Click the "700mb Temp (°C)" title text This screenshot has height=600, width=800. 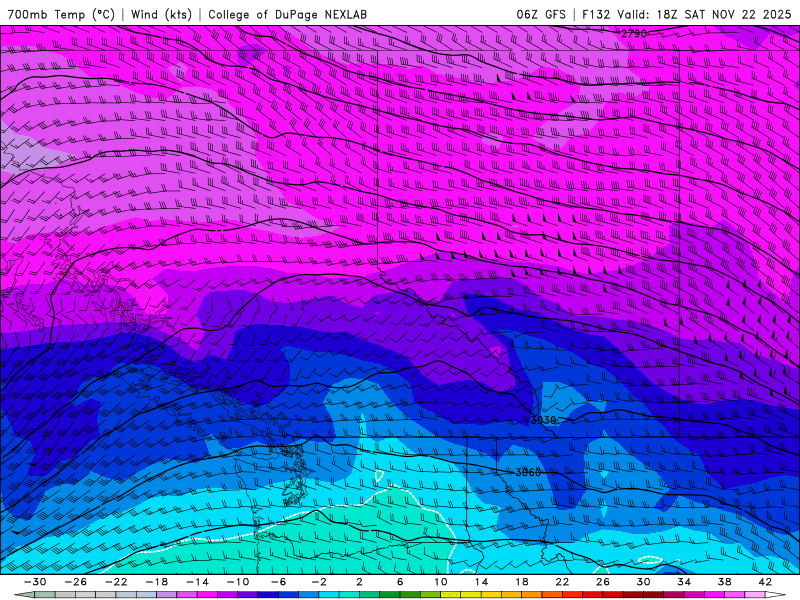[x=61, y=14]
